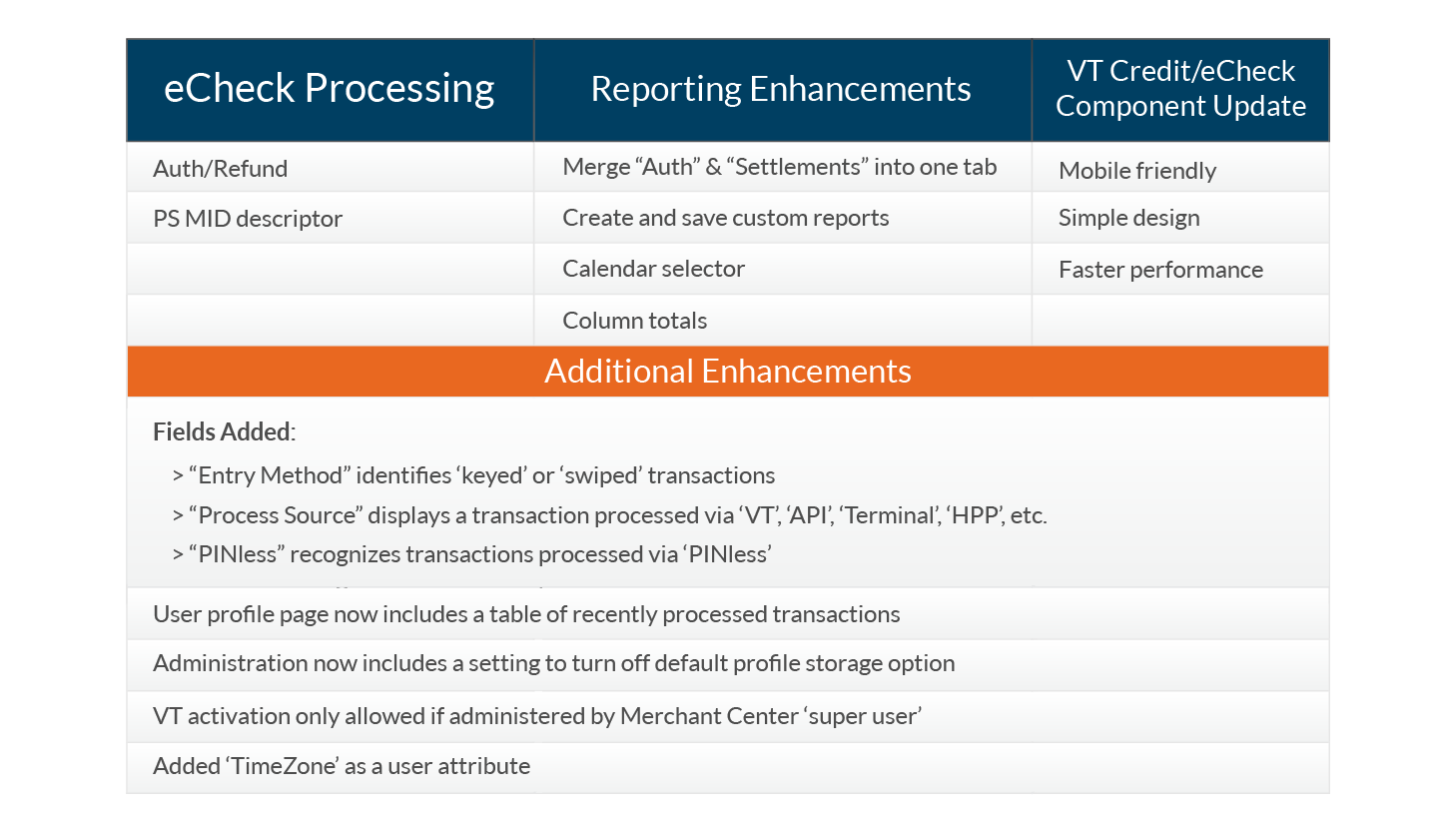
Task: Click the default profile storage option row
Action: pyautogui.click(x=728, y=664)
